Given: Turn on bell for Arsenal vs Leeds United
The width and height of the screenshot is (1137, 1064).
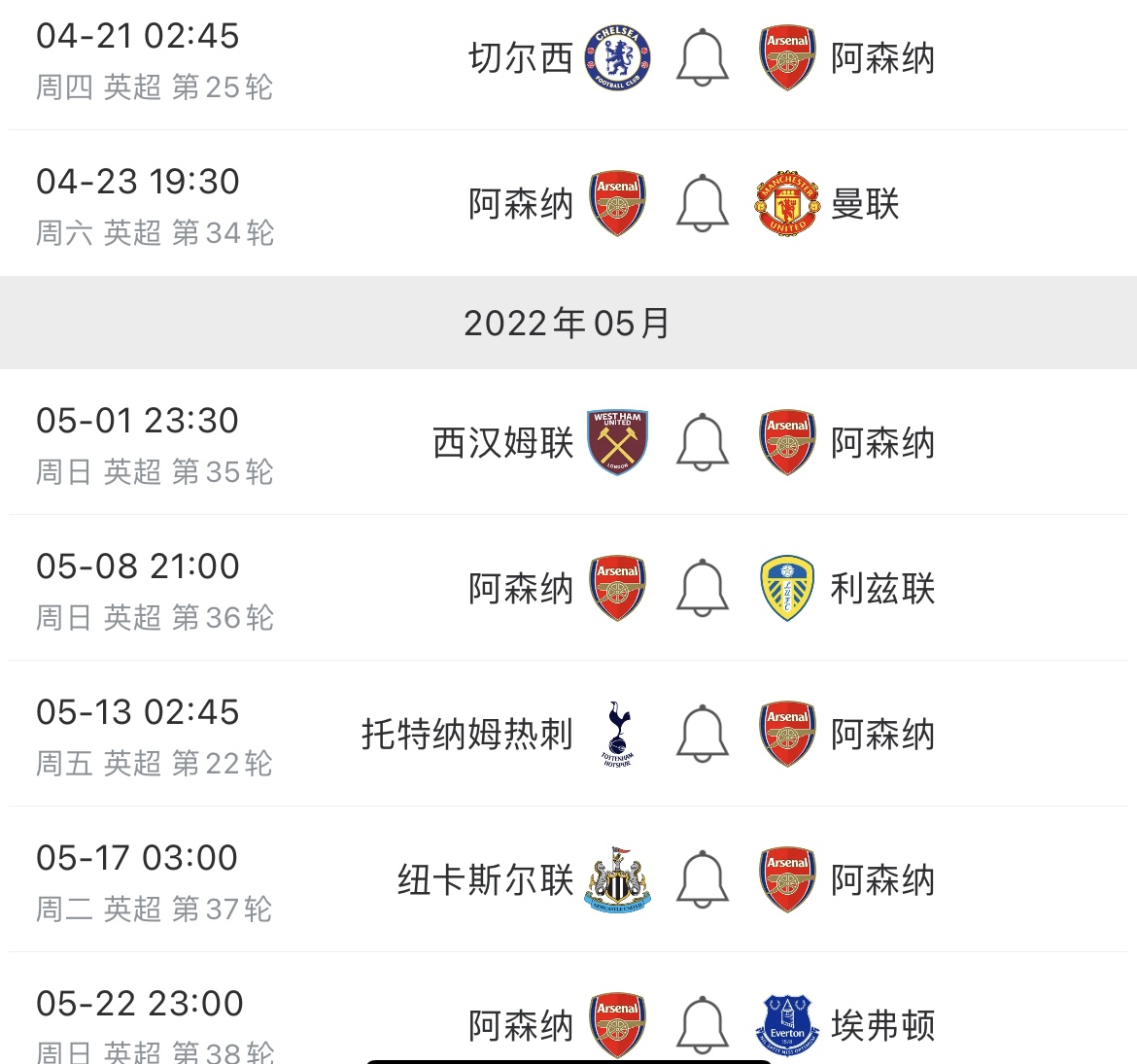Looking at the screenshot, I should 702,588.
